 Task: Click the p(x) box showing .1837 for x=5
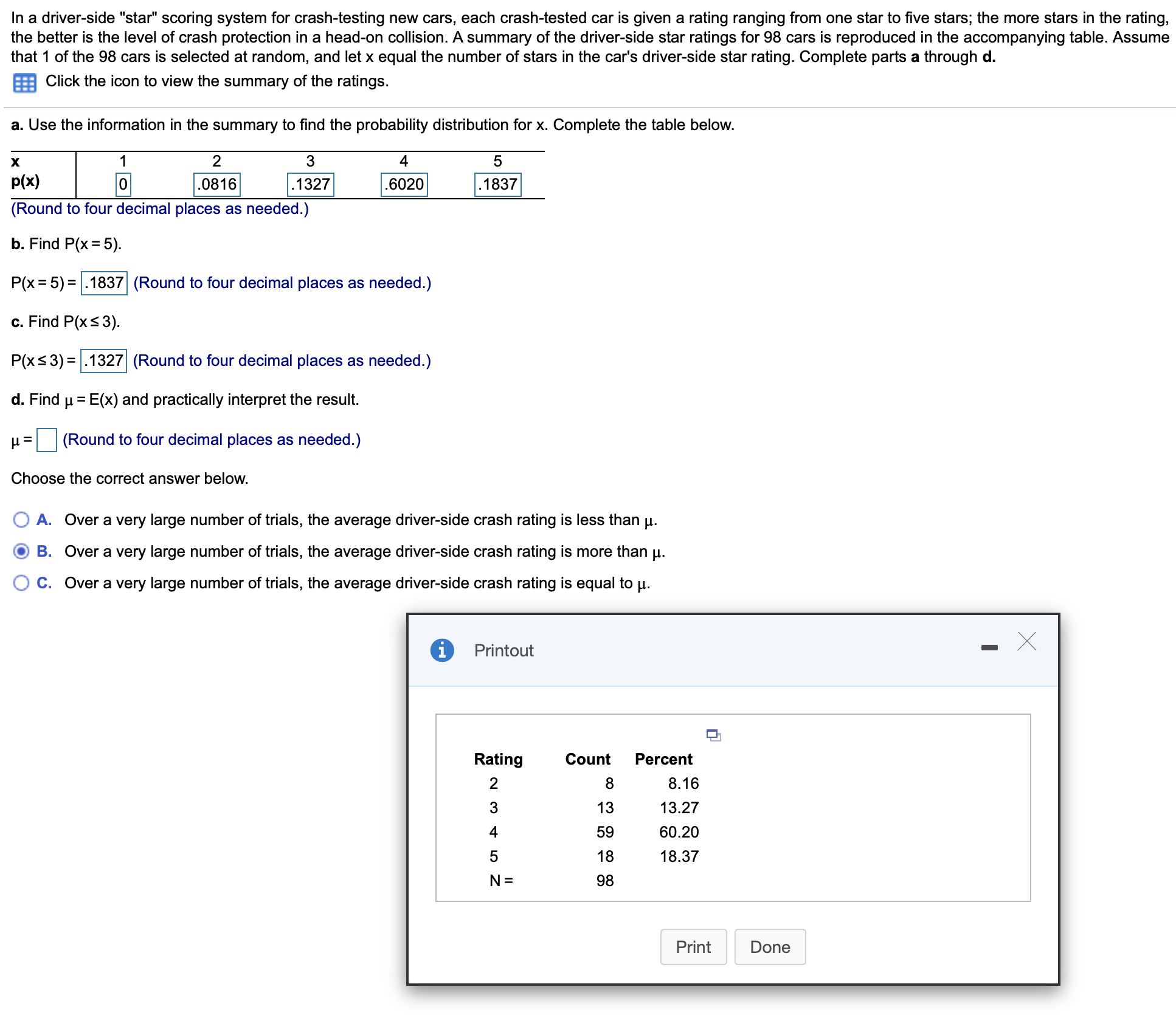[x=497, y=184]
